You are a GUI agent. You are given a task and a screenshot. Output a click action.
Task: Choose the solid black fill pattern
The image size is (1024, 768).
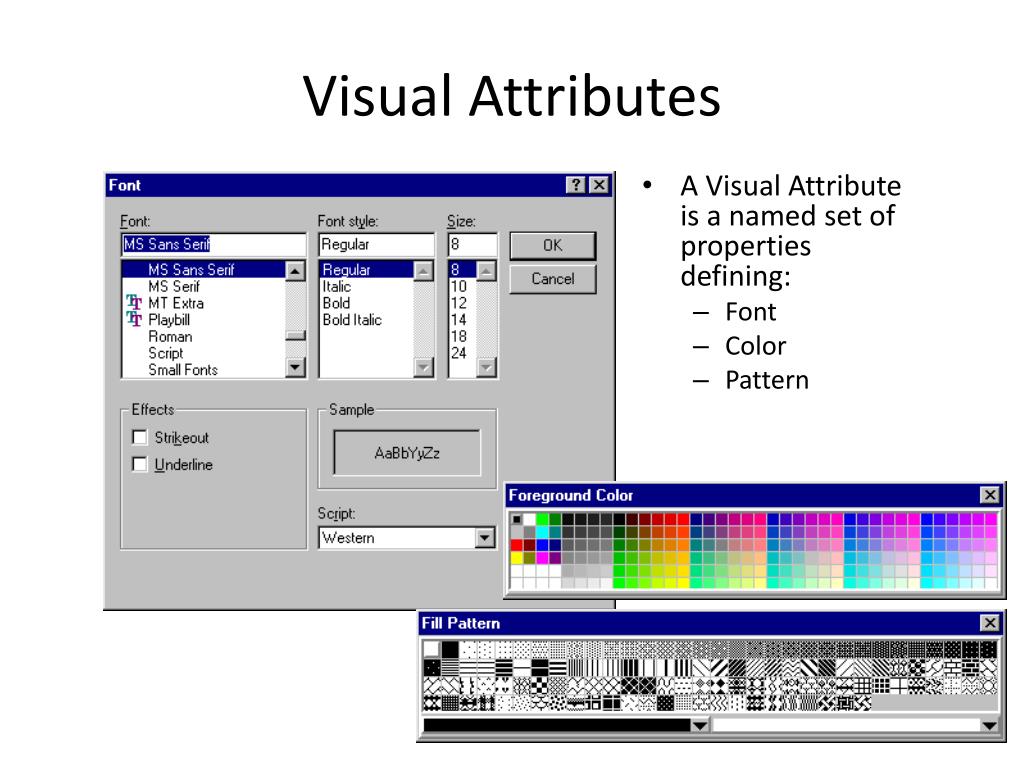[x=450, y=650]
